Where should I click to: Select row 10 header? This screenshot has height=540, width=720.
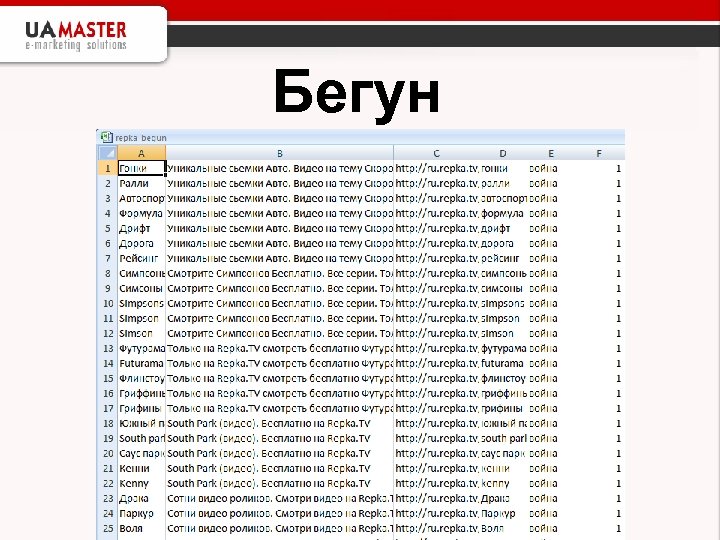click(108, 304)
